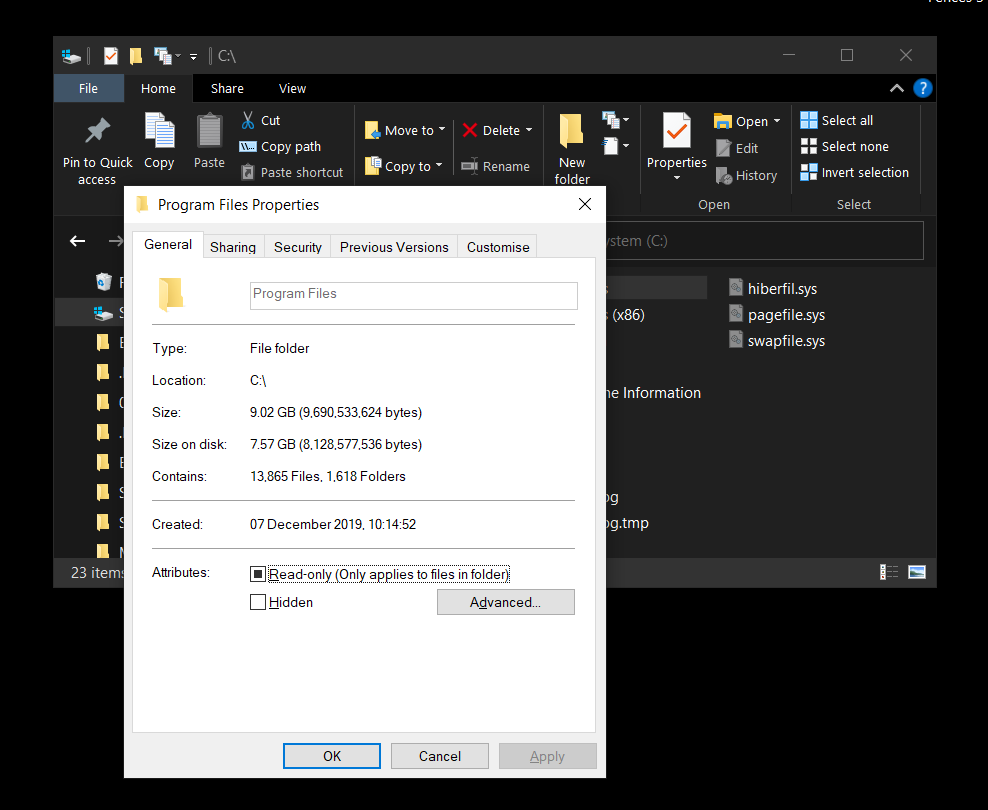The width and height of the screenshot is (988, 810).
Task: Click the Copy icon in ribbon
Action: click(159, 131)
